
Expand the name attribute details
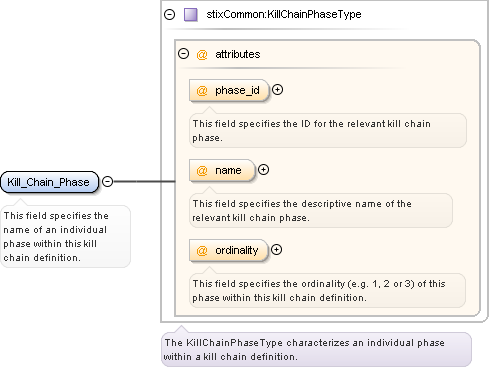263,170
